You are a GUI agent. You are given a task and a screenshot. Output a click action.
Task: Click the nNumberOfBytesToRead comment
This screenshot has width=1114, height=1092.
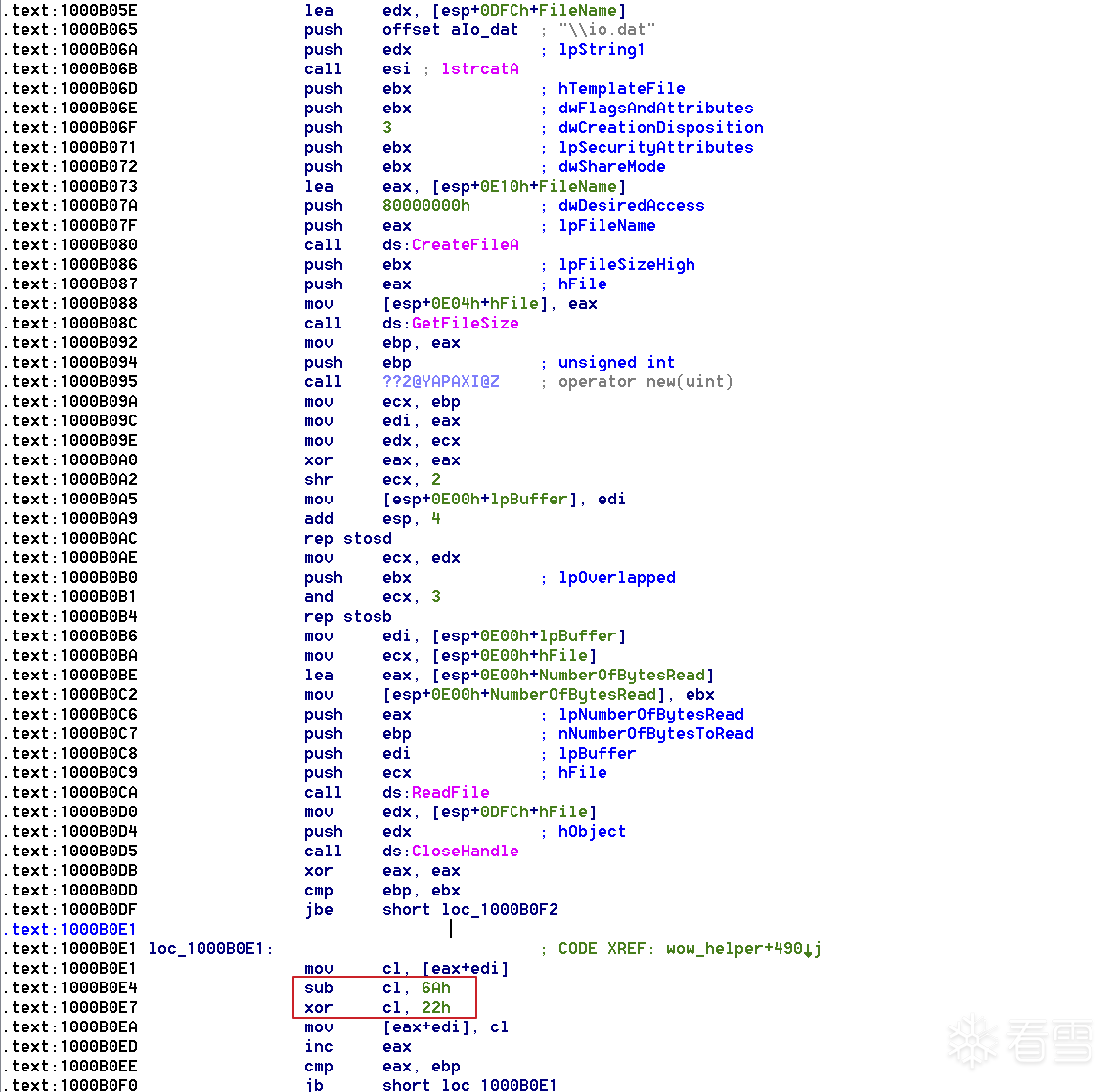pyautogui.click(x=655, y=733)
